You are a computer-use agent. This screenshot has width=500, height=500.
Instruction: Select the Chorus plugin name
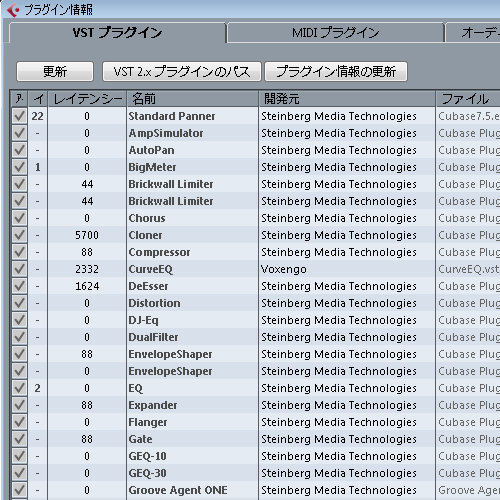click(147, 218)
